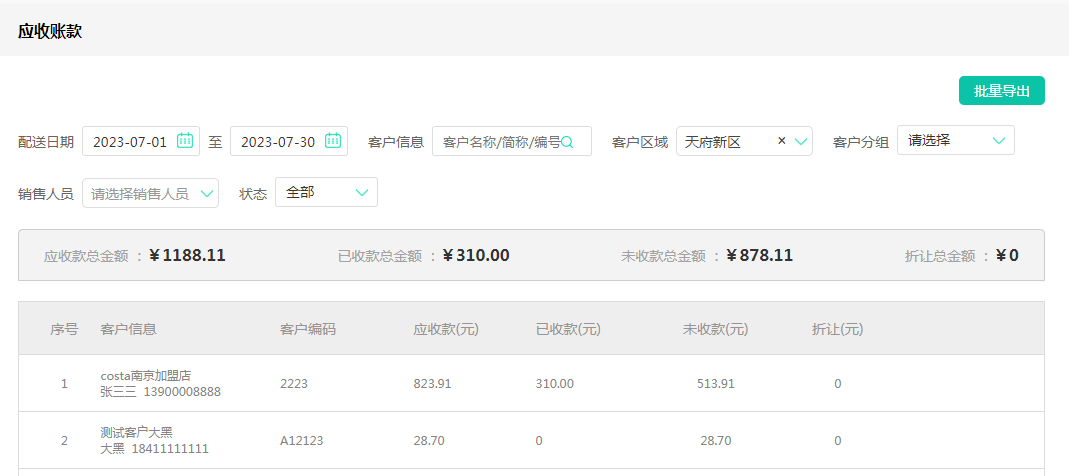The height and width of the screenshot is (476, 1069).
Task: Click the customer search magnifier icon
Action: point(568,142)
